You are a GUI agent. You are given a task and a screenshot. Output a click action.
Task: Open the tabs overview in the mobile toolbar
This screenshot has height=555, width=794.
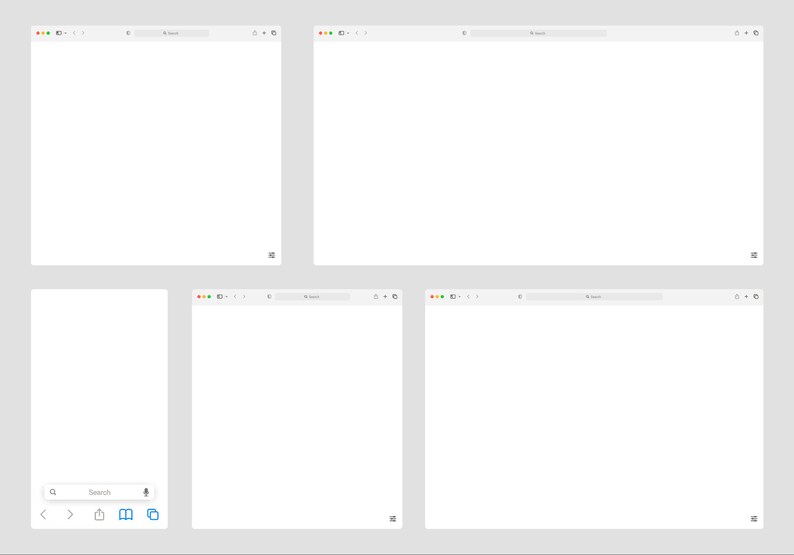coord(152,514)
